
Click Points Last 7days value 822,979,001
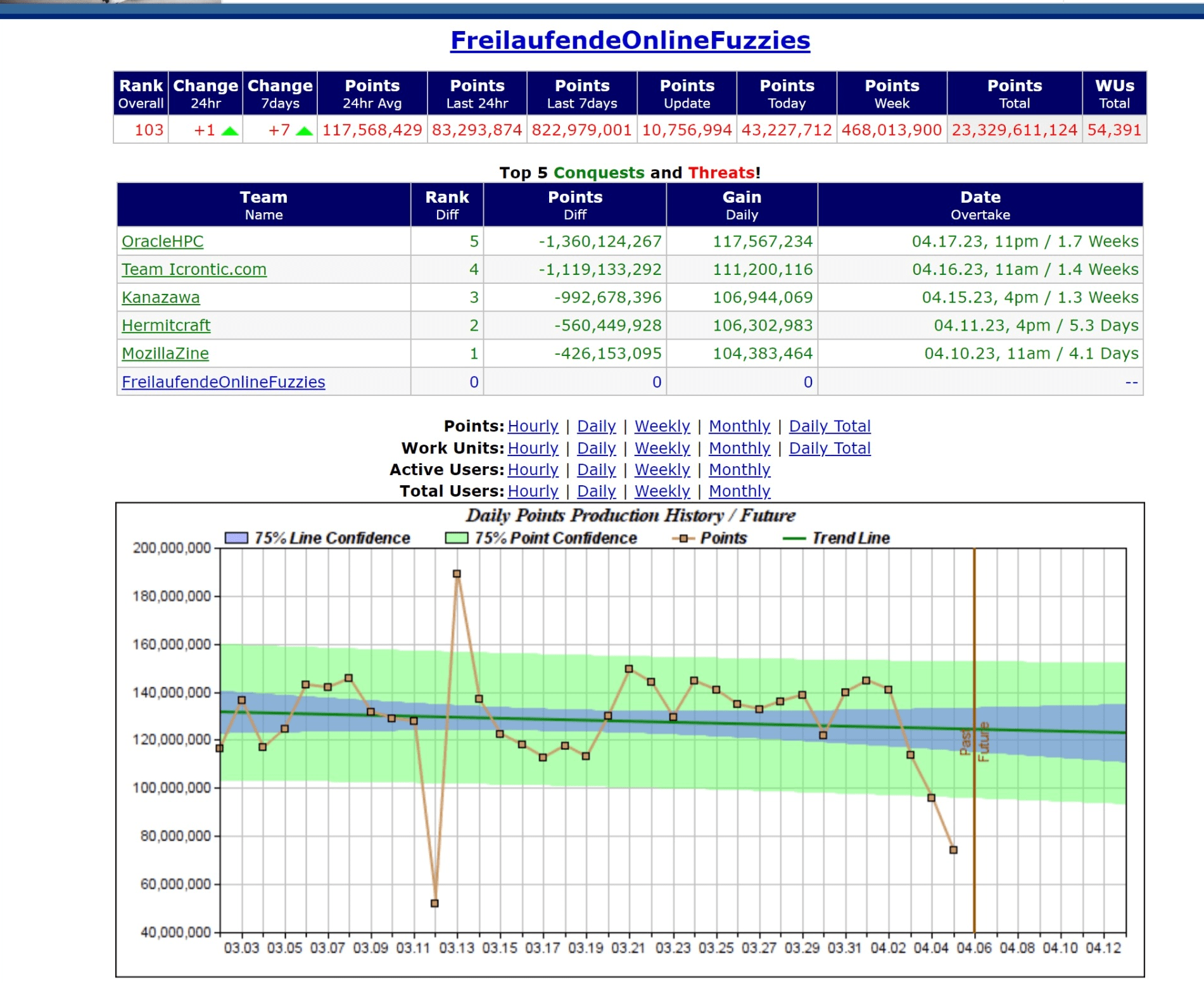click(x=582, y=130)
